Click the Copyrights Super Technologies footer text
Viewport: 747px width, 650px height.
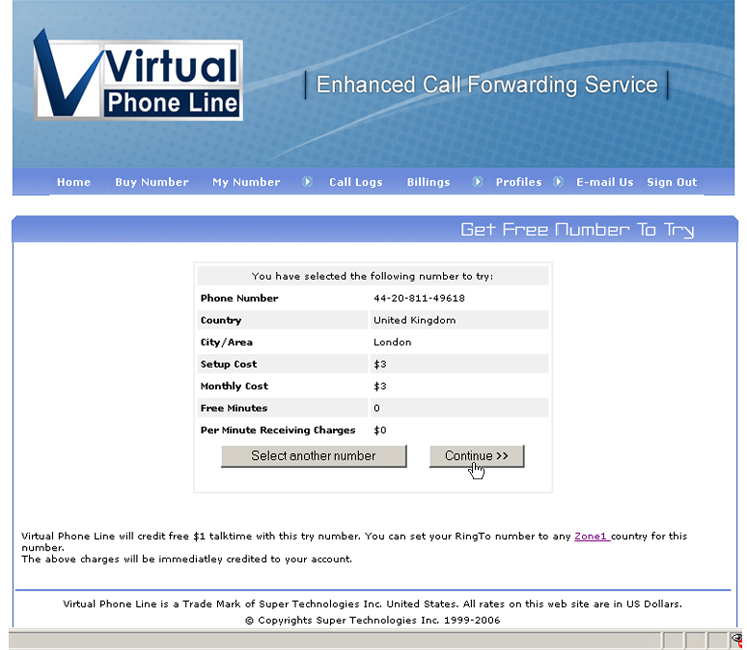(x=373, y=620)
